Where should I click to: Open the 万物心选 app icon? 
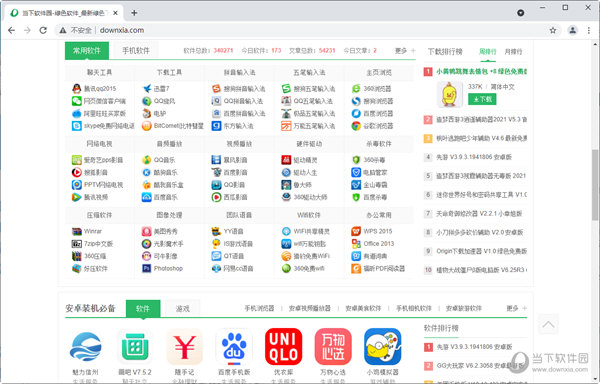[x=333, y=347]
